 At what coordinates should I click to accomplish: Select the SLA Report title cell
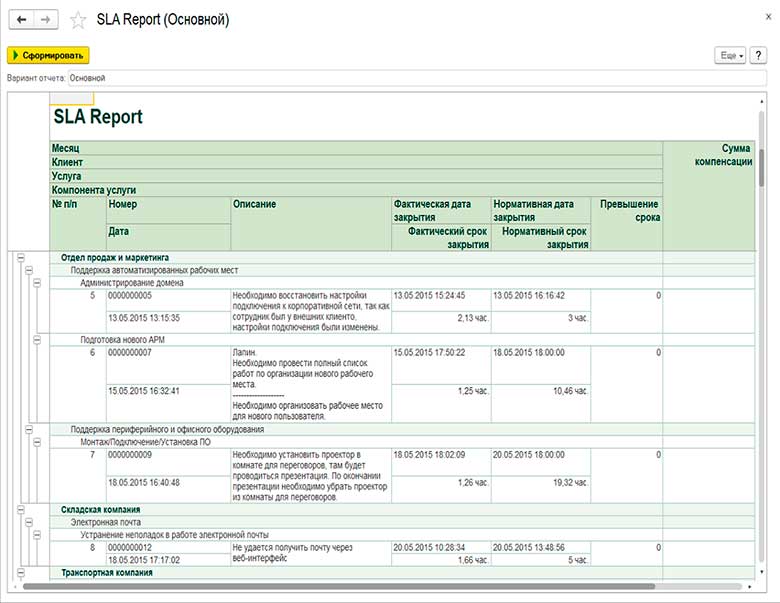98,116
